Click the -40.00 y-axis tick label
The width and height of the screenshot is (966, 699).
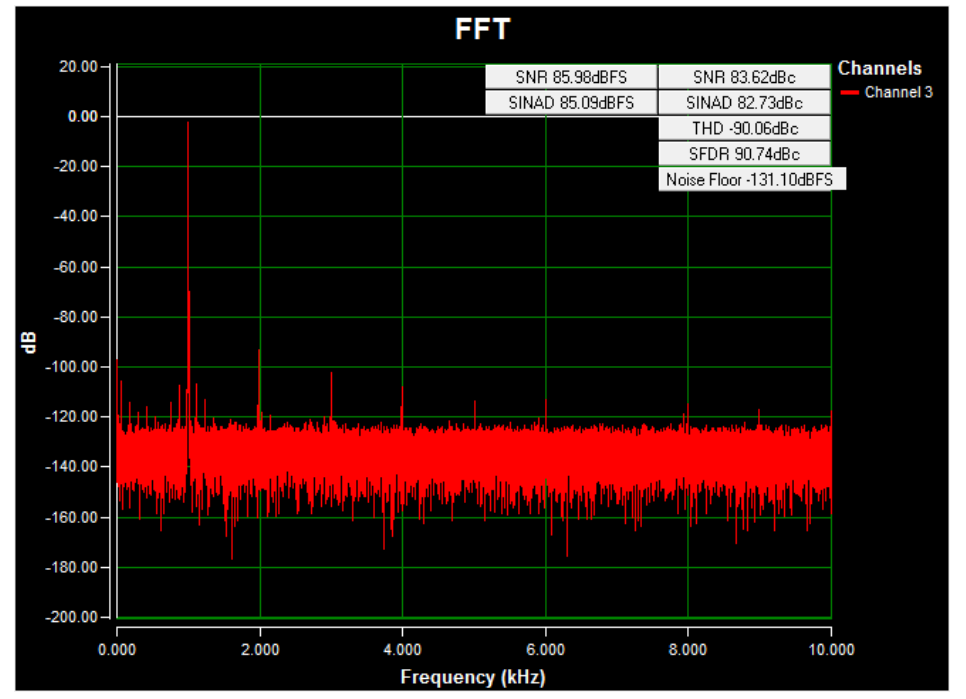point(76,216)
